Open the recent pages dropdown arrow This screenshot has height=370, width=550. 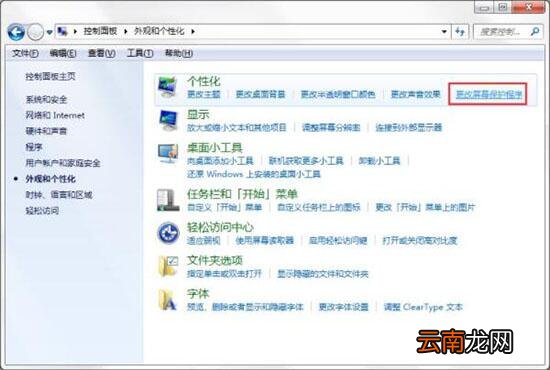click(49, 32)
